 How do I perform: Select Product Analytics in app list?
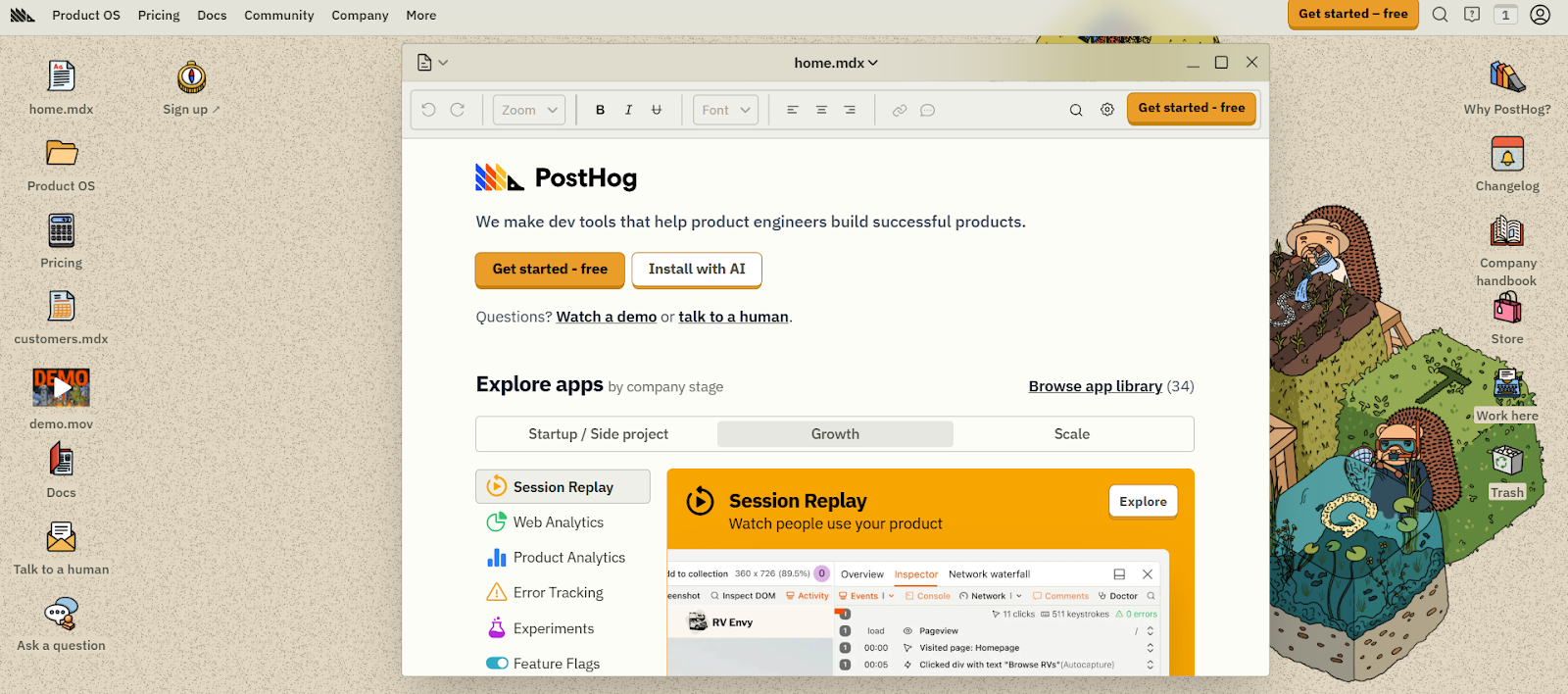tap(563, 558)
